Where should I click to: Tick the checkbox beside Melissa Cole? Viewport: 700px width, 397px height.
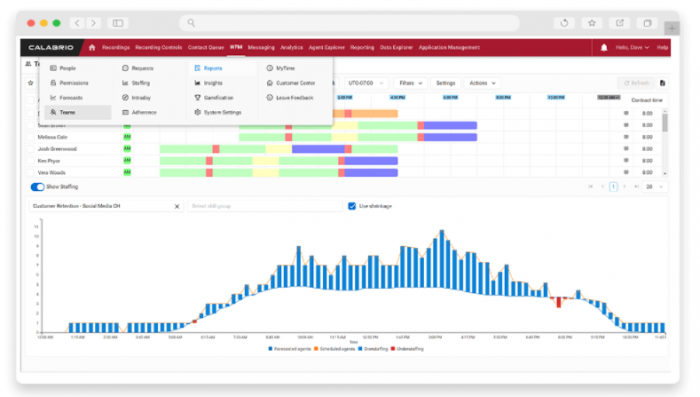[x=30, y=137]
